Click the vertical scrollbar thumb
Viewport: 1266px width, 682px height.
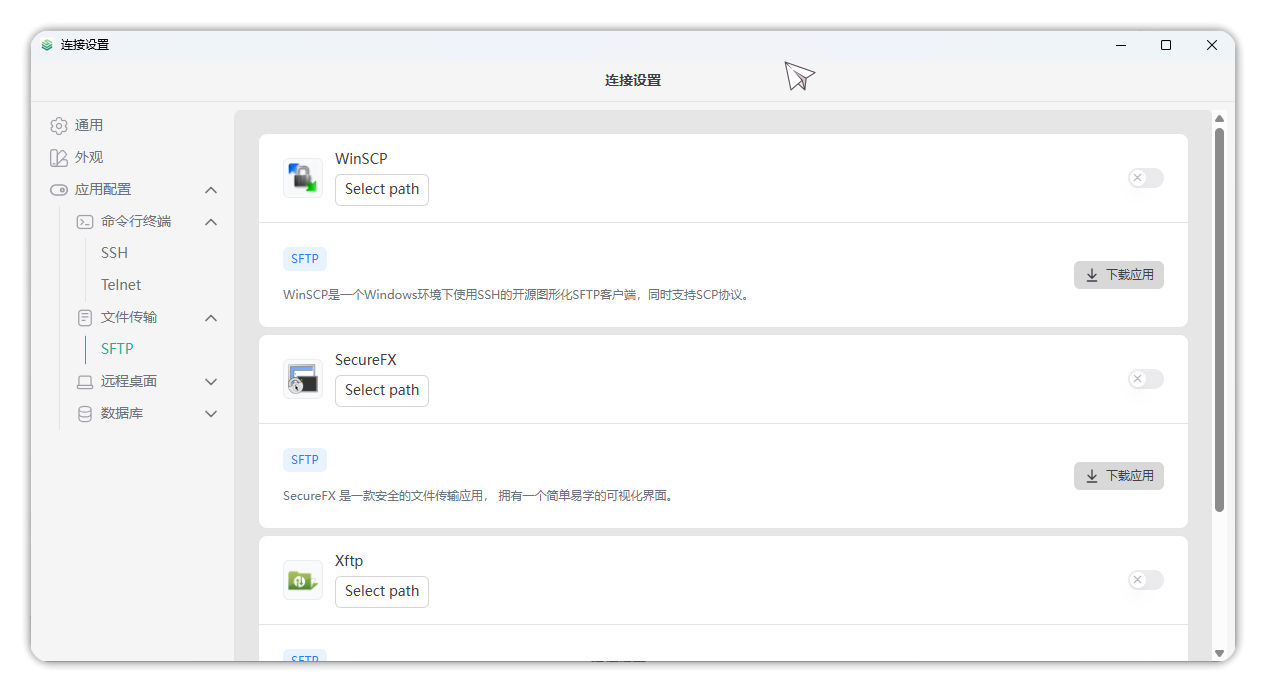pos(1219,320)
